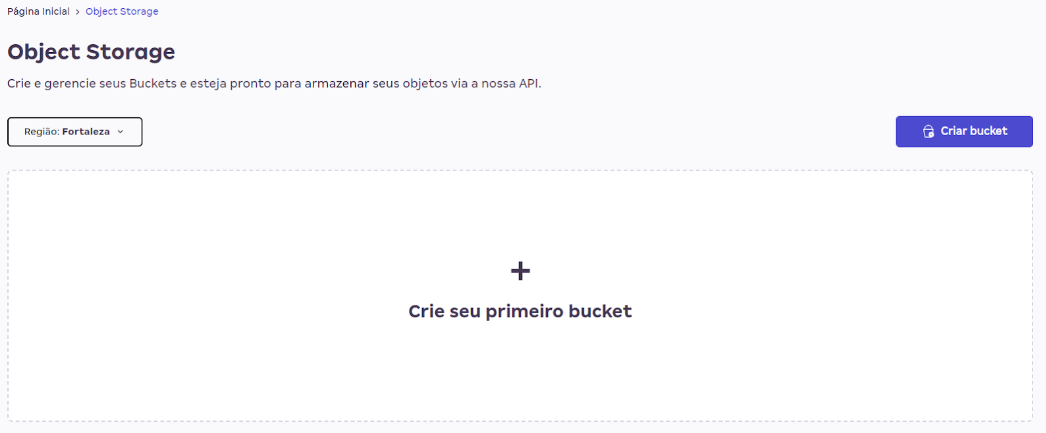Click the description line below the heading

(274, 84)
